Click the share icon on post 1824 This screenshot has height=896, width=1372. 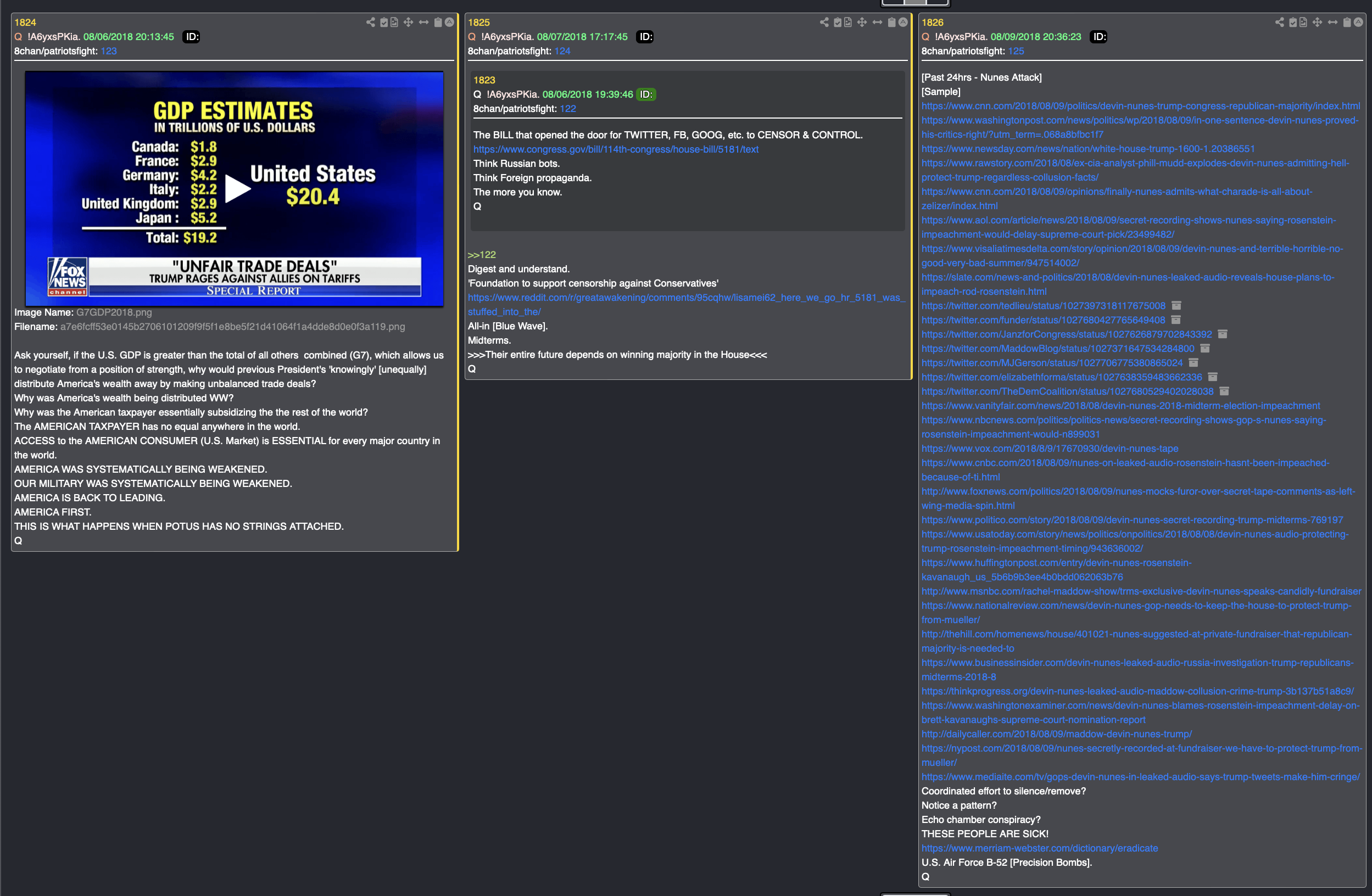370,23
